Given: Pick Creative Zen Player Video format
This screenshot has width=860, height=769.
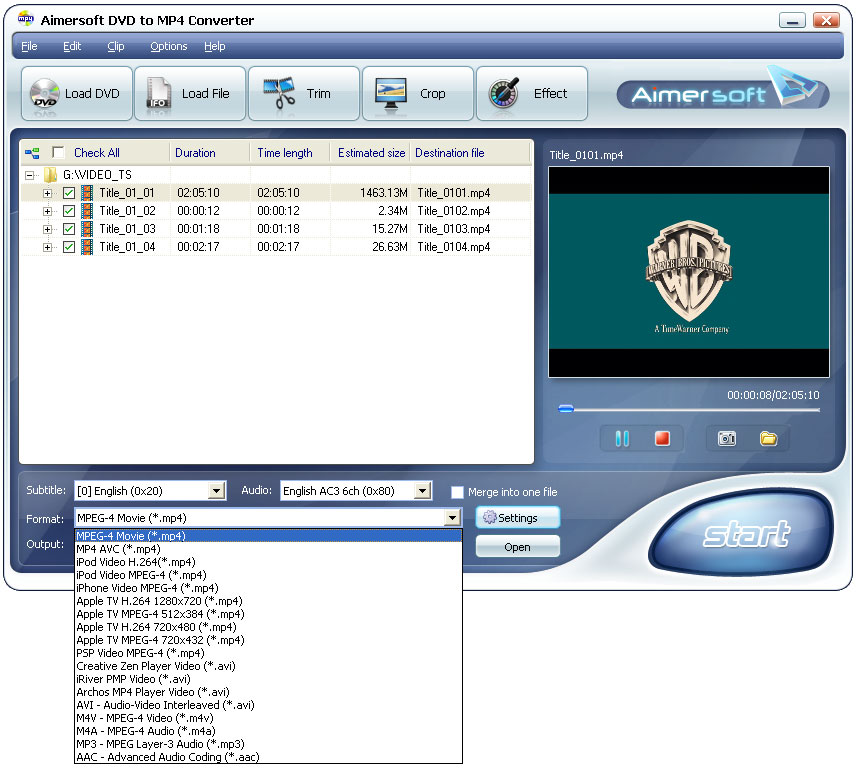Looking at the screenshot, I should (x=268, y=666).
